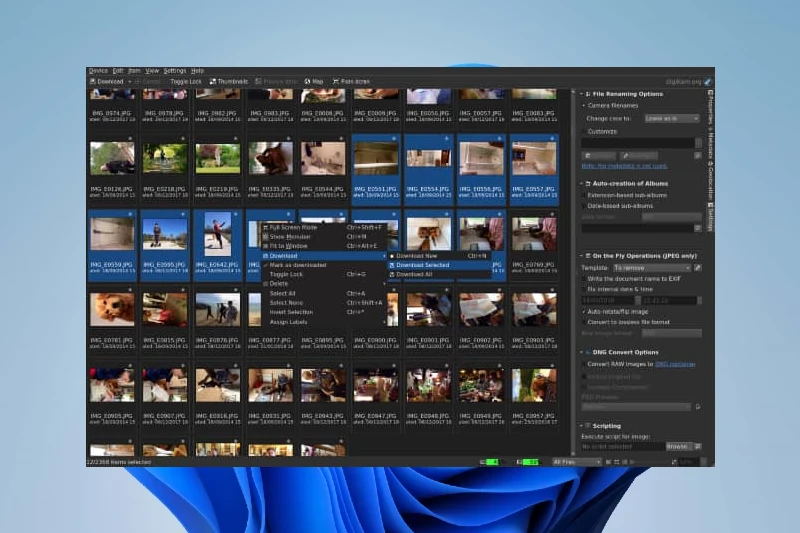
Task: Open the Metadata sidebar tab
Action: pyautogui.click(x=710, y=144)
